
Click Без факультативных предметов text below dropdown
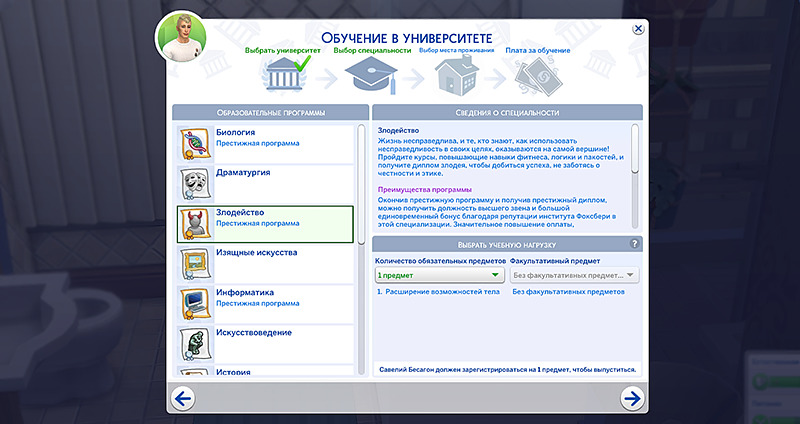click(x=568, y=292)
